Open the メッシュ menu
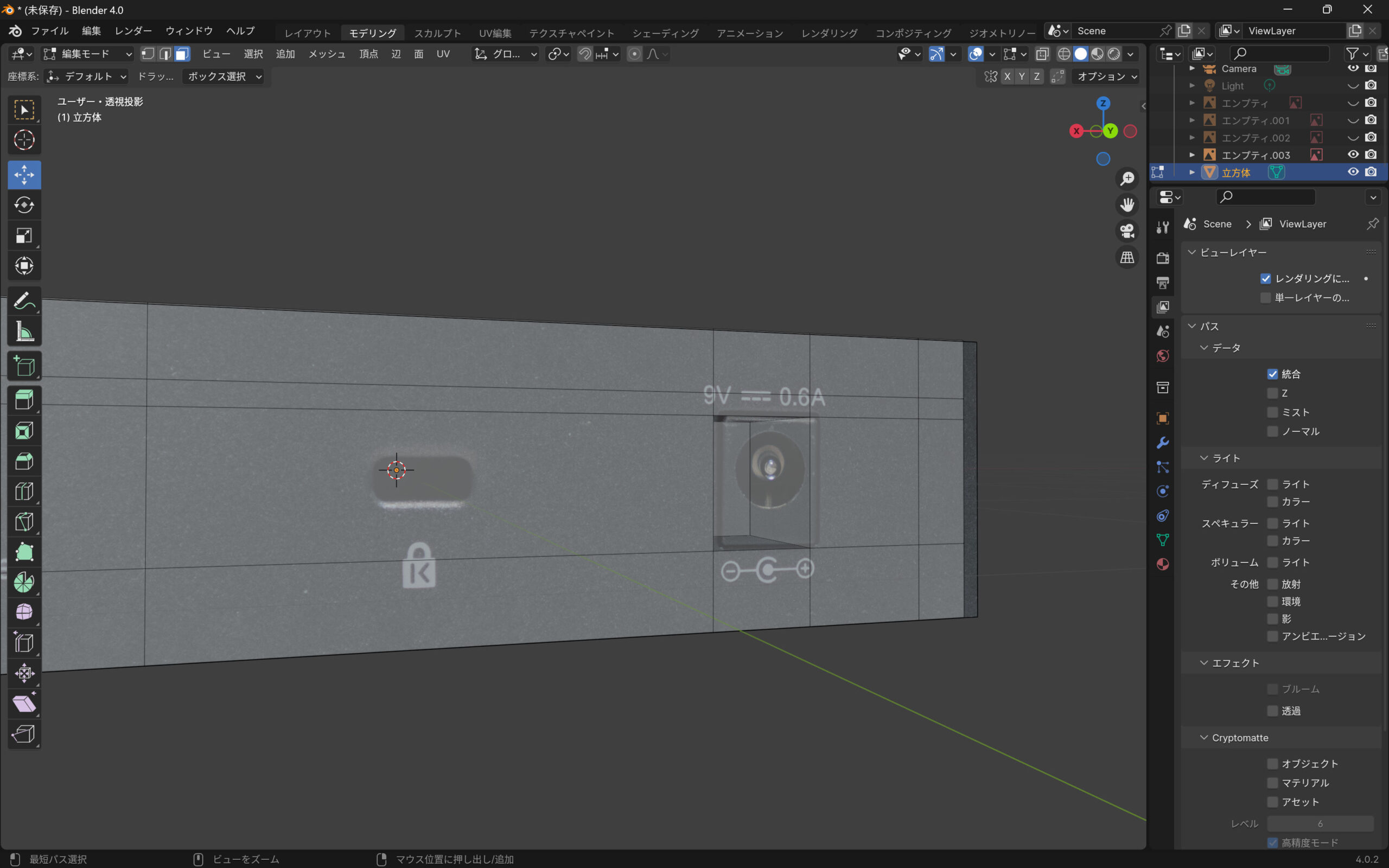 click(x=327, y=54)
